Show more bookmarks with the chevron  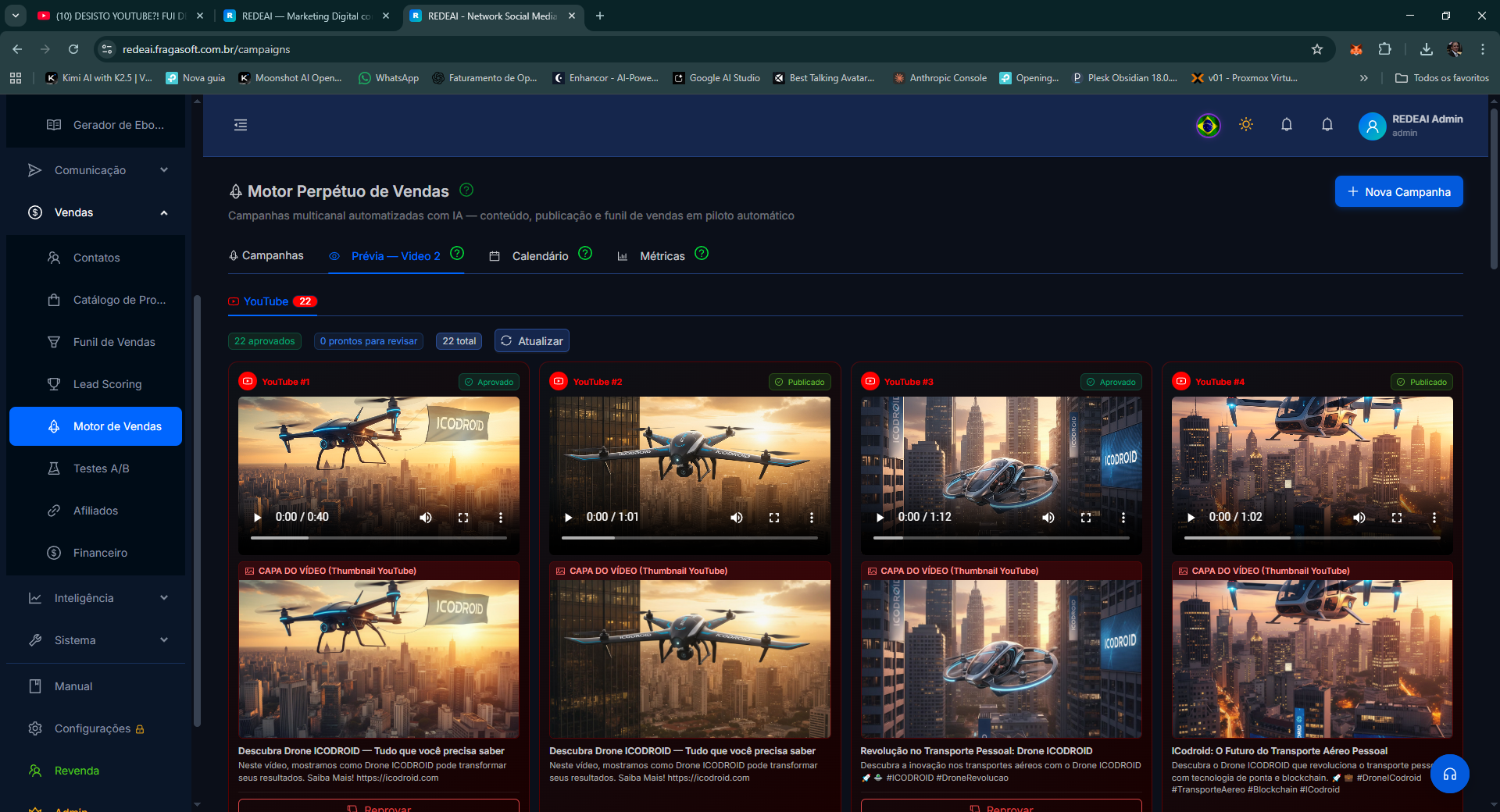click(x=1364, y=78)
